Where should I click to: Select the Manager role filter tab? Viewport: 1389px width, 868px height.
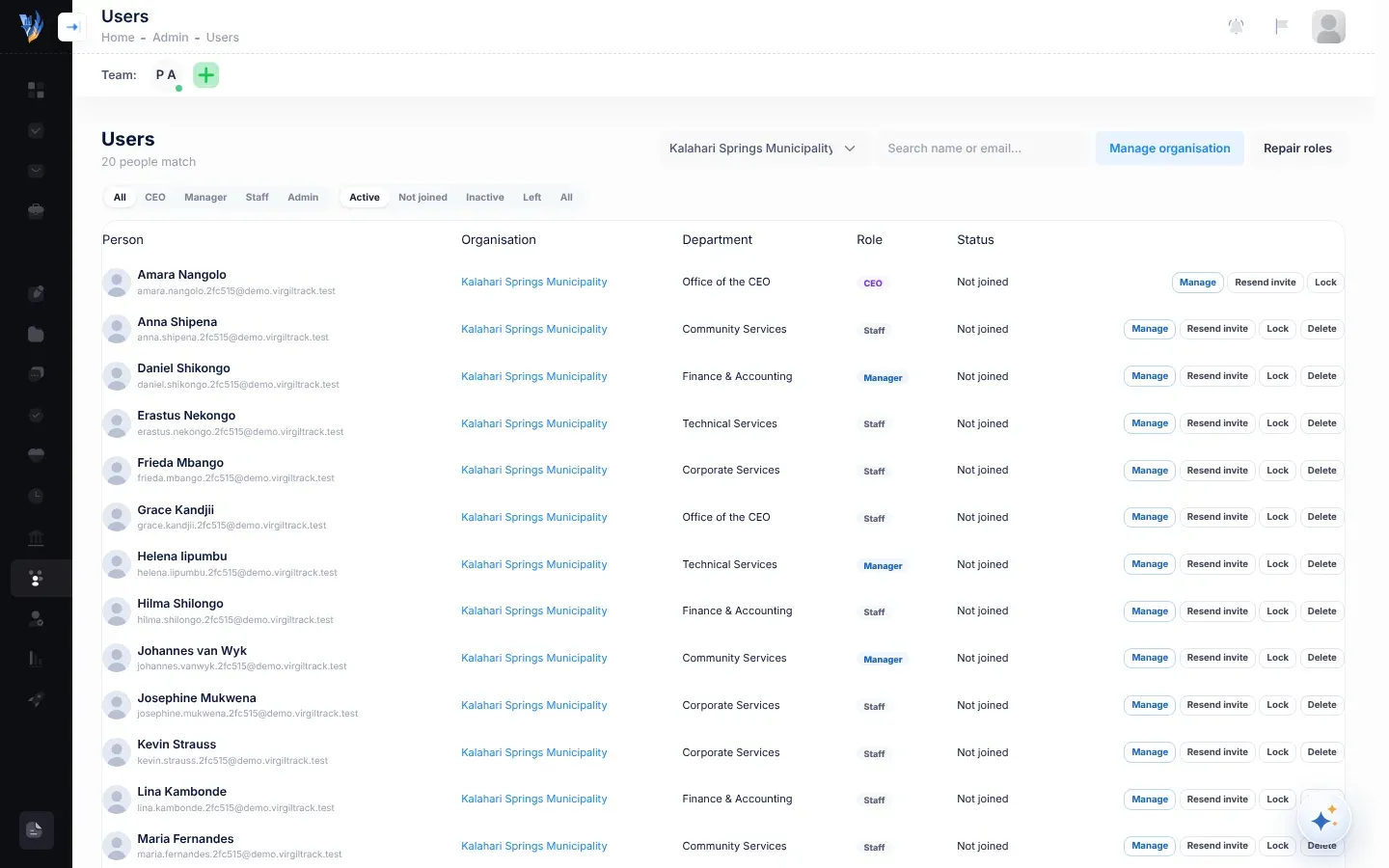pos(205,197)
